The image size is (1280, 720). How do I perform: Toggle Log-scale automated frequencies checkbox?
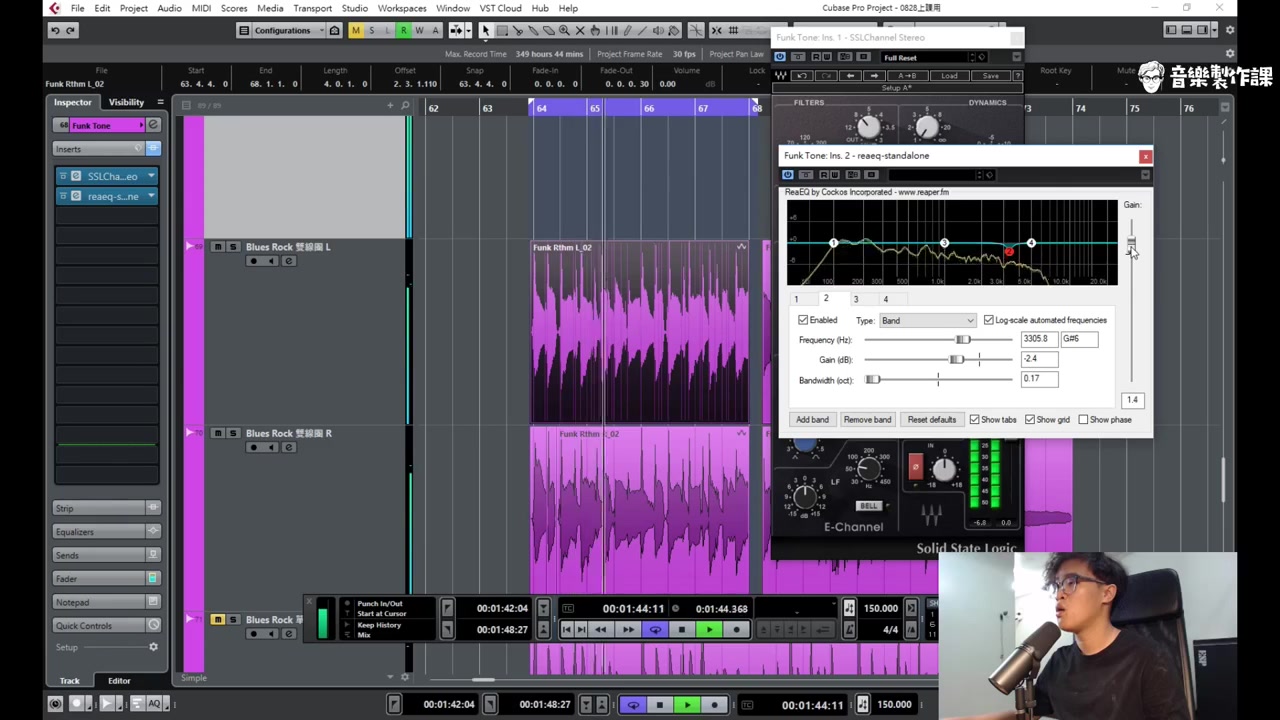[989, 320]
